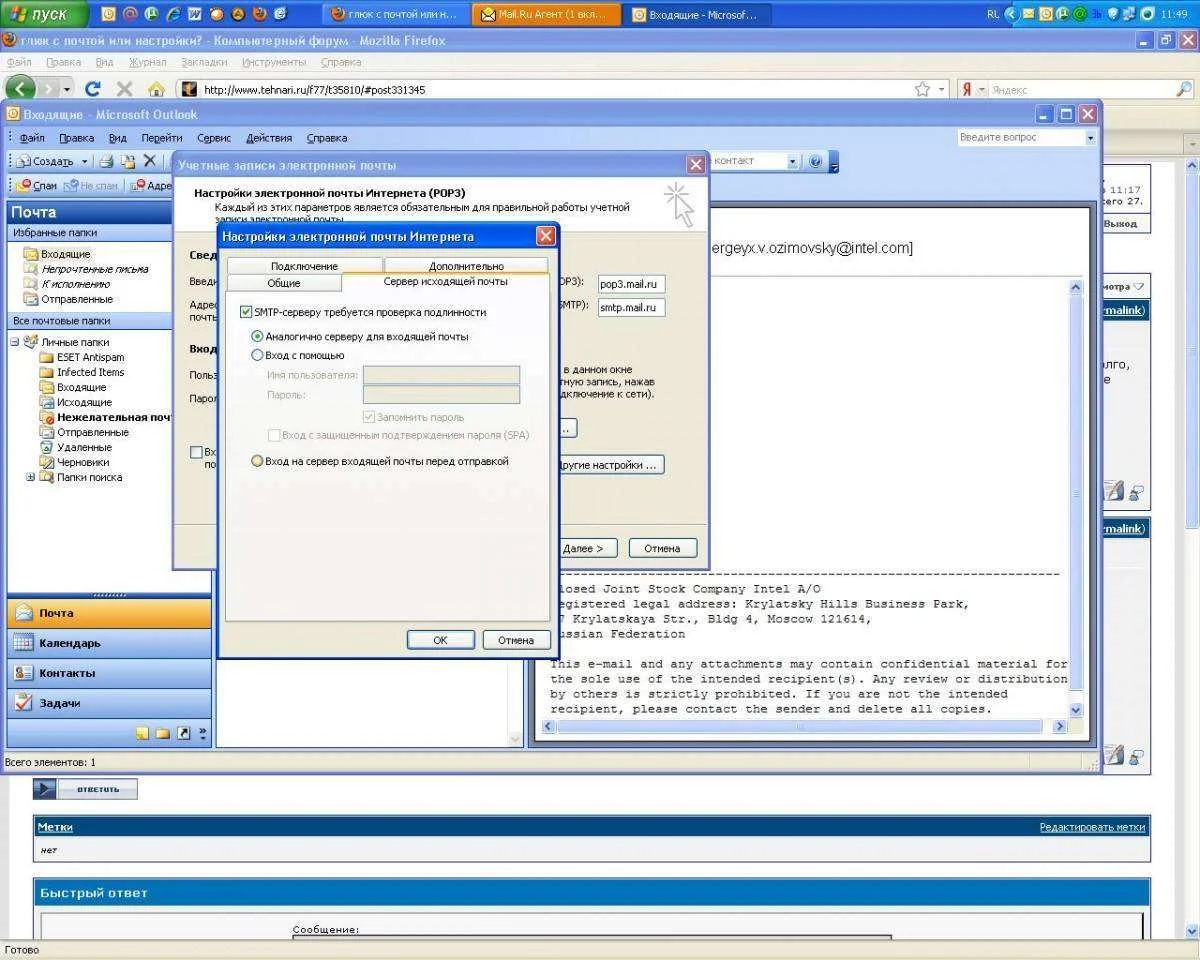This screenshot has height=960, width=1200.
Task: Open the Создать button dropdown arrow
Action: coord(85,161)
